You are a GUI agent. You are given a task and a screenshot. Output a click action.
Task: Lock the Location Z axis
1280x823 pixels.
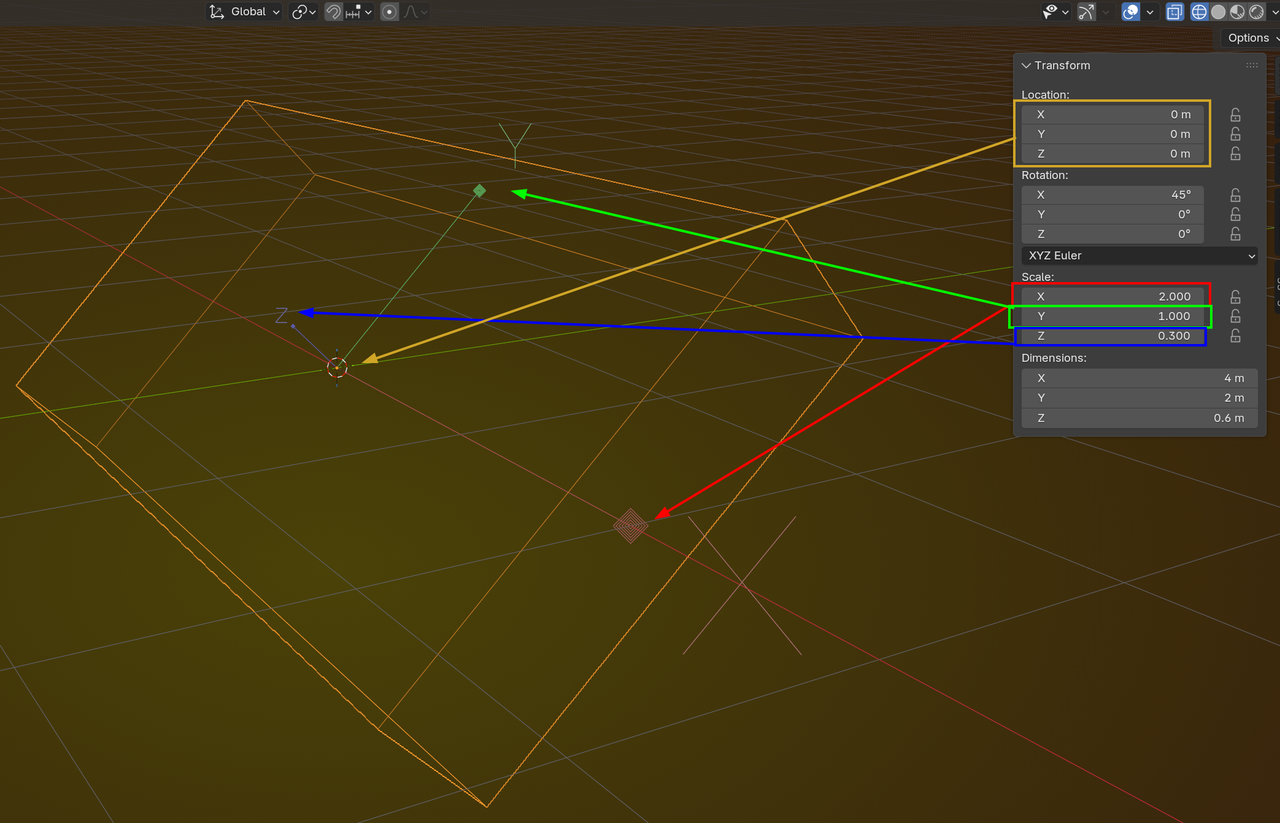(1236, 154)
